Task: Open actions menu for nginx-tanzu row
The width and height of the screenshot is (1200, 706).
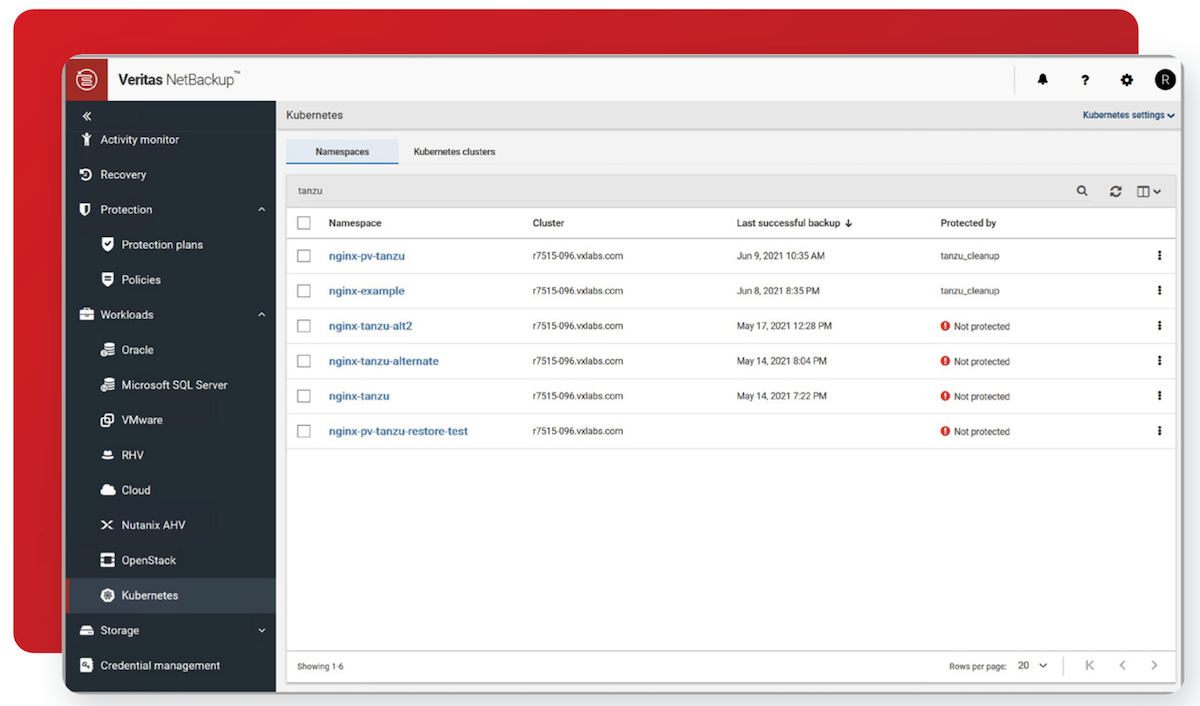Action: coord(1160,396)
